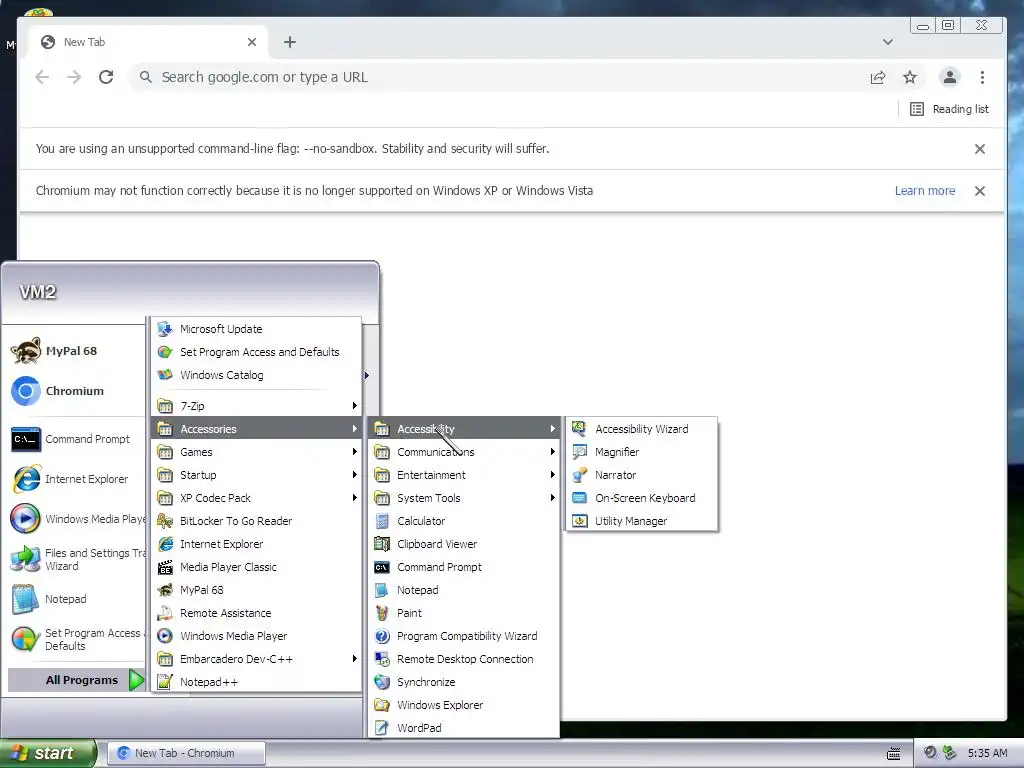Expand the Communications submenu
Viewport: 1024px width, 768px height.
(x=464, y=452)
